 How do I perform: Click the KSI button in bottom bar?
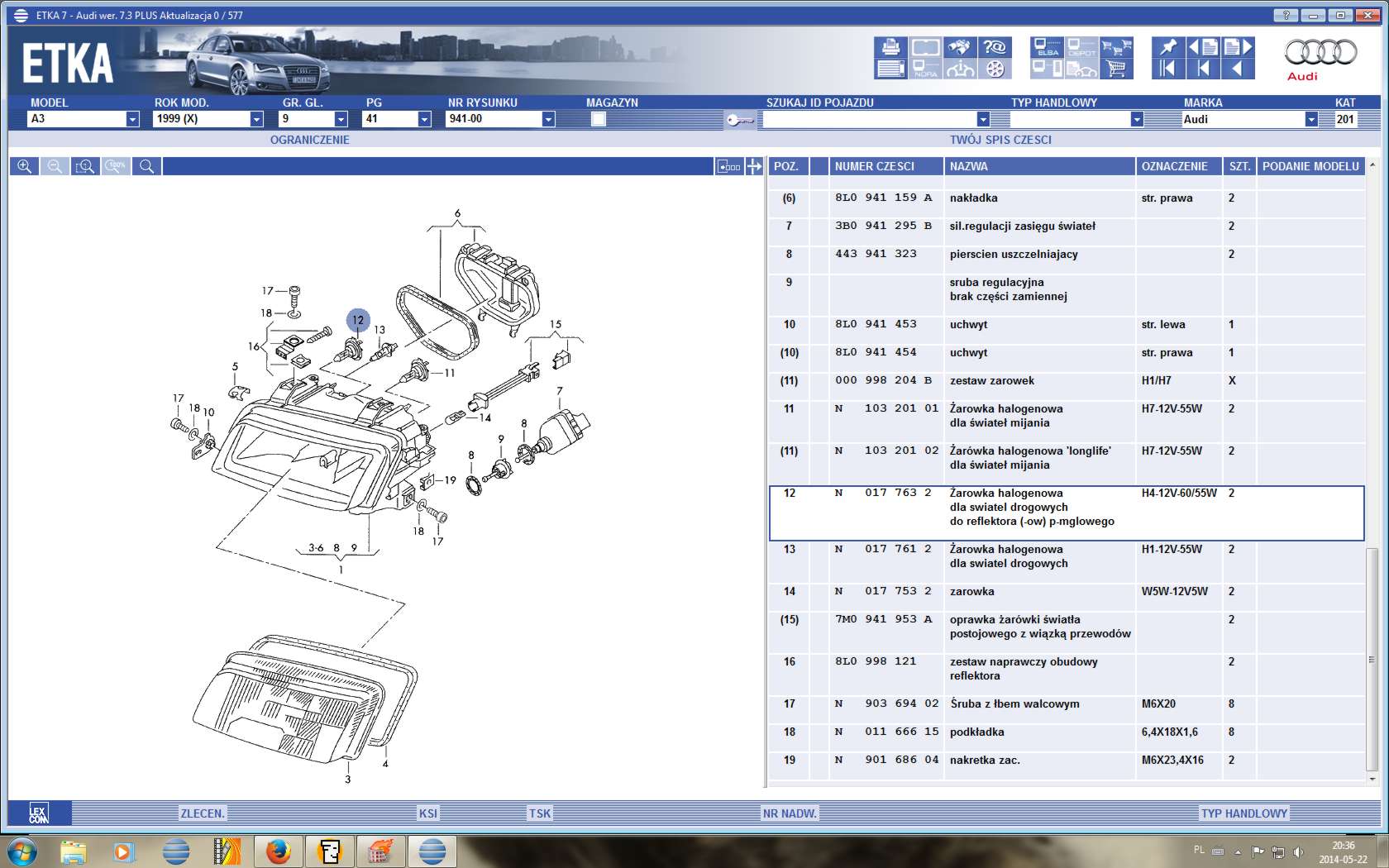[x=427, y=813]
